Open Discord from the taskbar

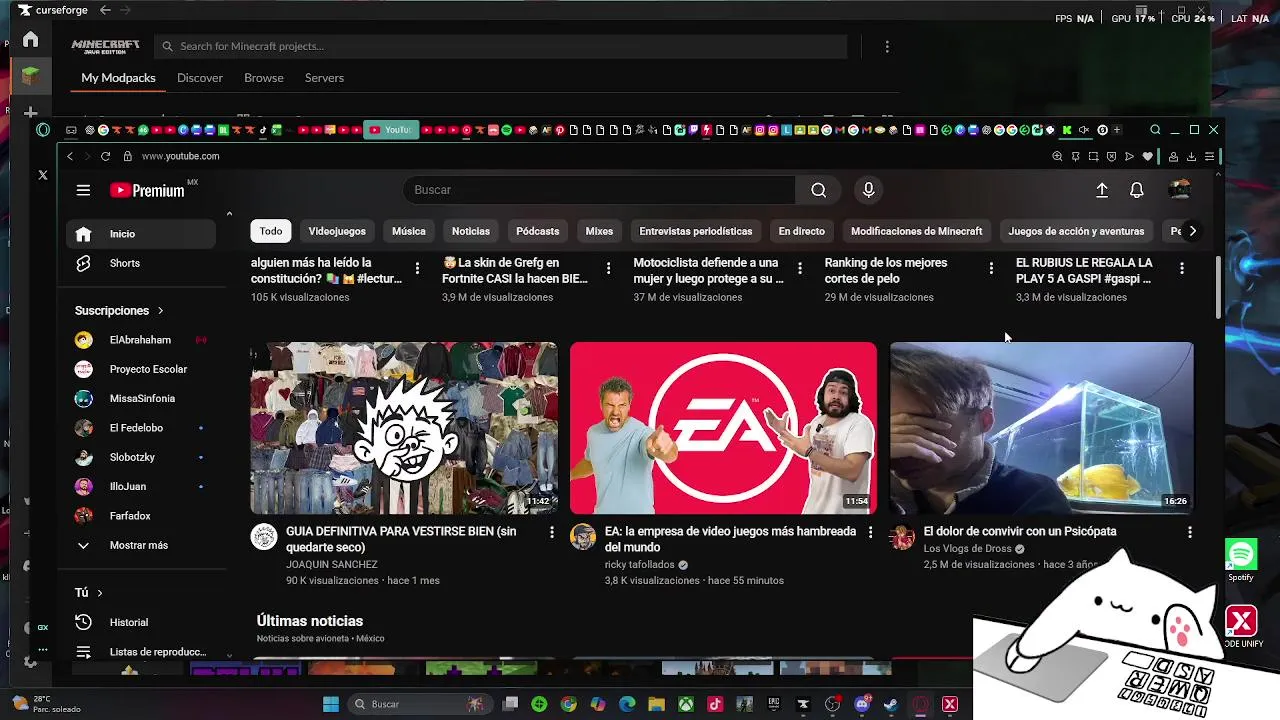pyautogui.click(x=862, y=704)
